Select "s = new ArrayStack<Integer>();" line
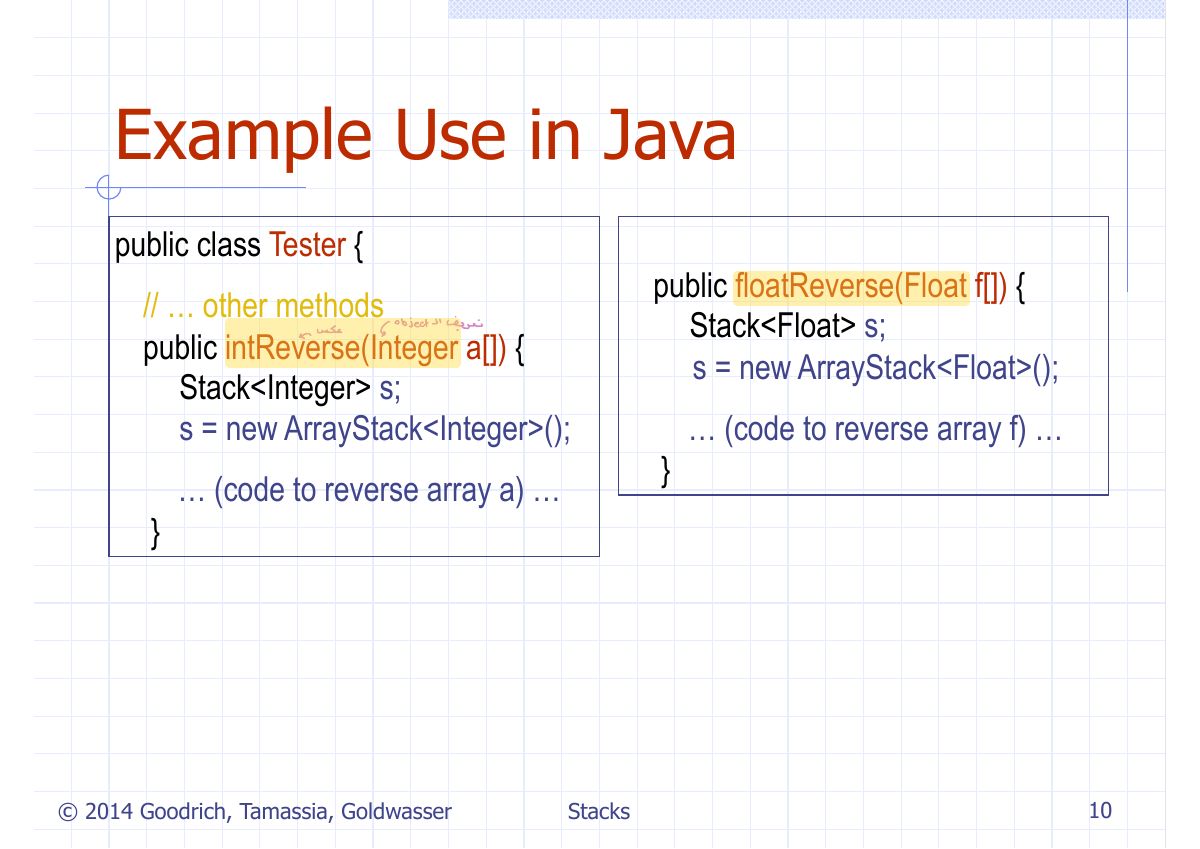 [x=375, y=430]
